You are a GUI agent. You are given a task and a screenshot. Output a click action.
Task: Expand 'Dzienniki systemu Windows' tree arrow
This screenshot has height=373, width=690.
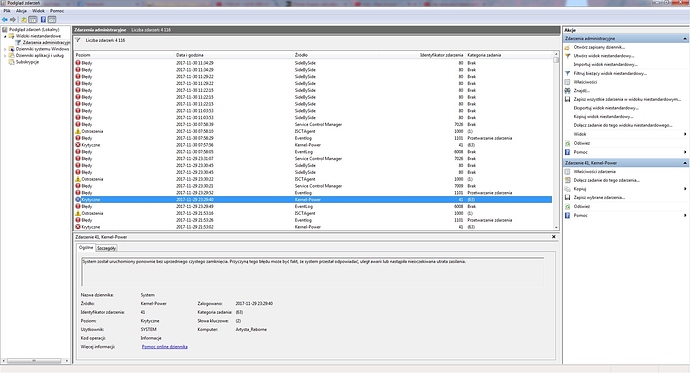pyautogui.click(x=5, y=49)
